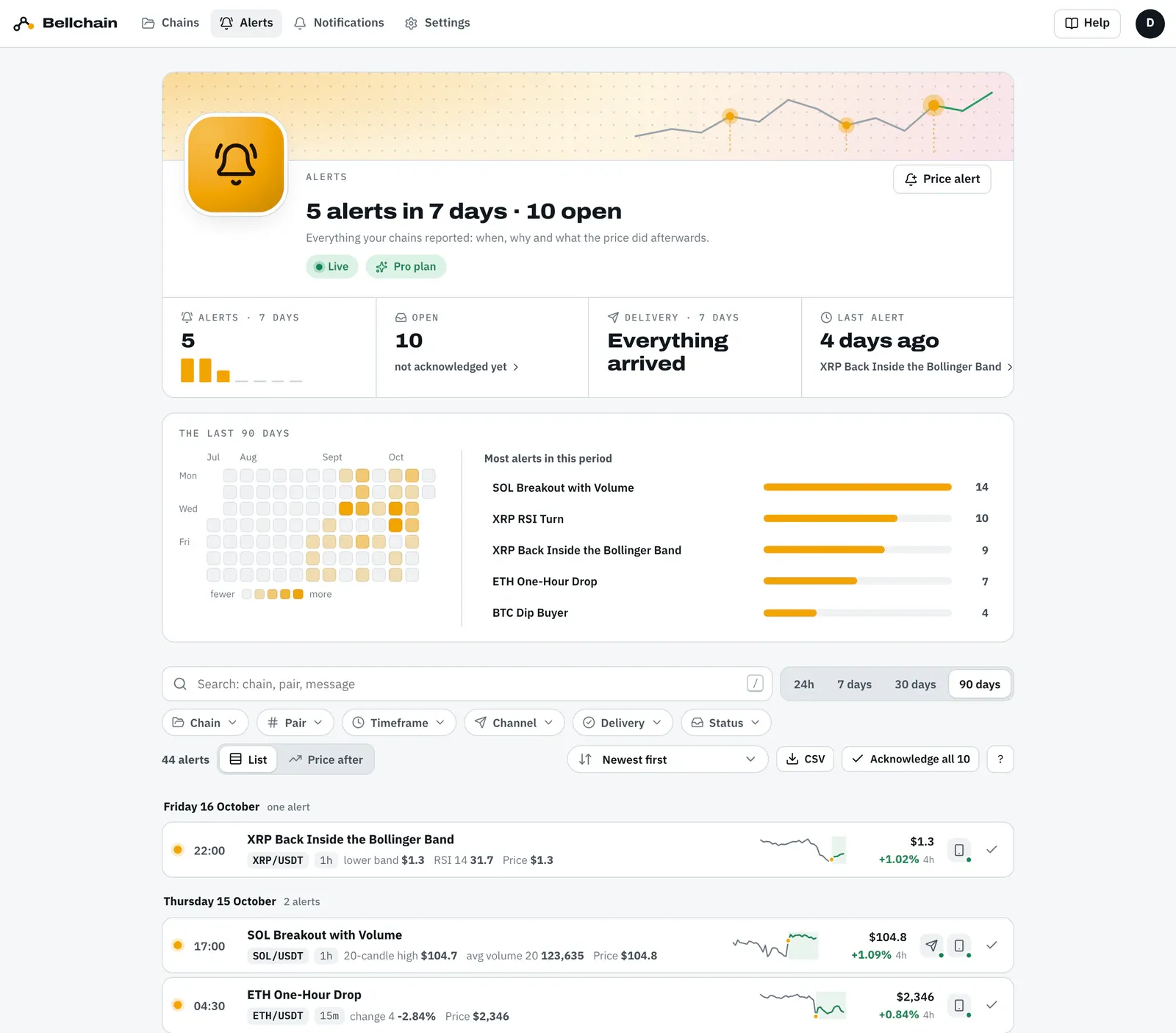Click the slash shortcut hint in search
Screen dimensions: 1176x1033
[x=755, y=684]
